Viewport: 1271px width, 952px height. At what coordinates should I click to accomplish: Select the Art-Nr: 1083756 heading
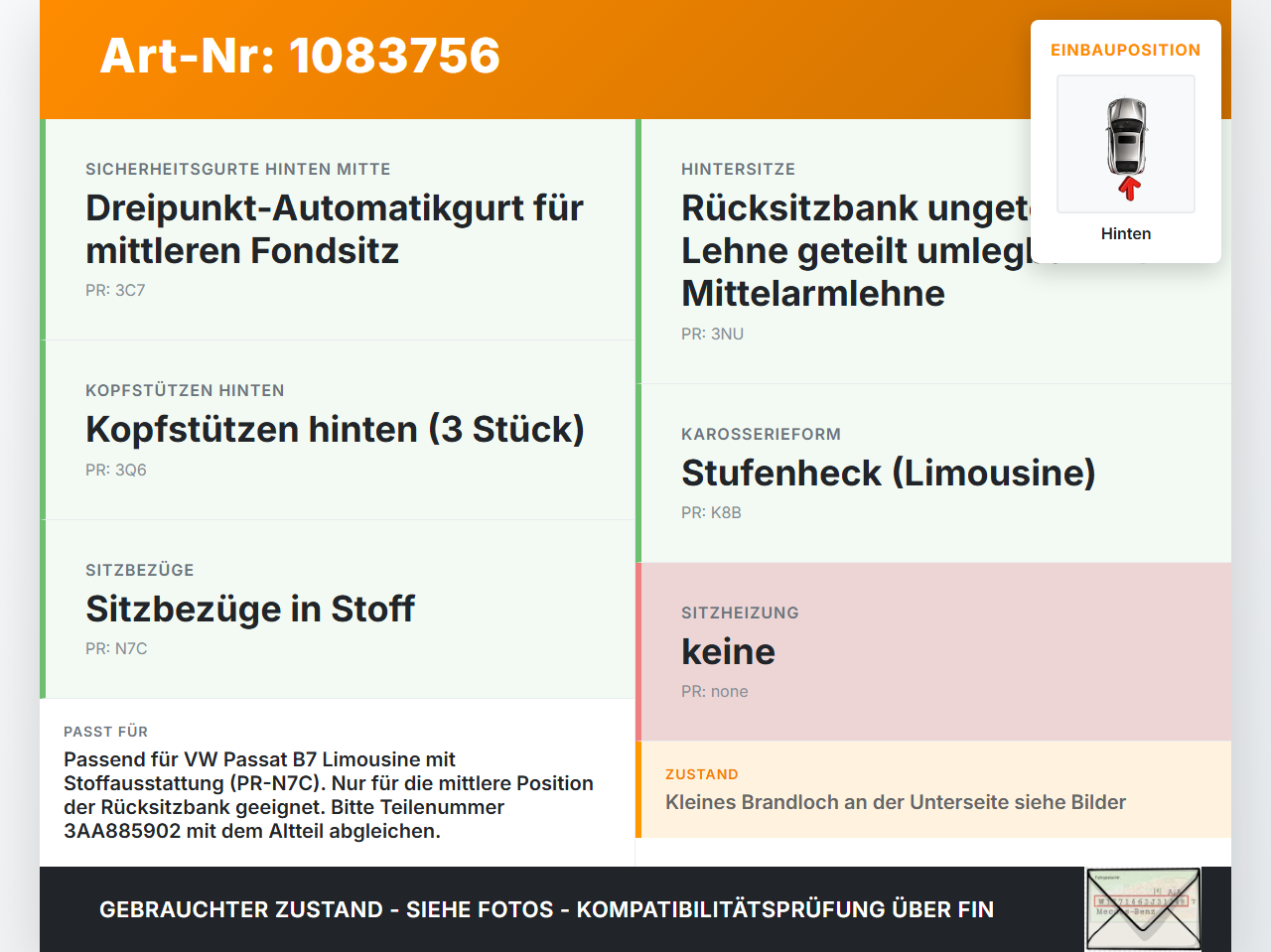tap(300, 56)
